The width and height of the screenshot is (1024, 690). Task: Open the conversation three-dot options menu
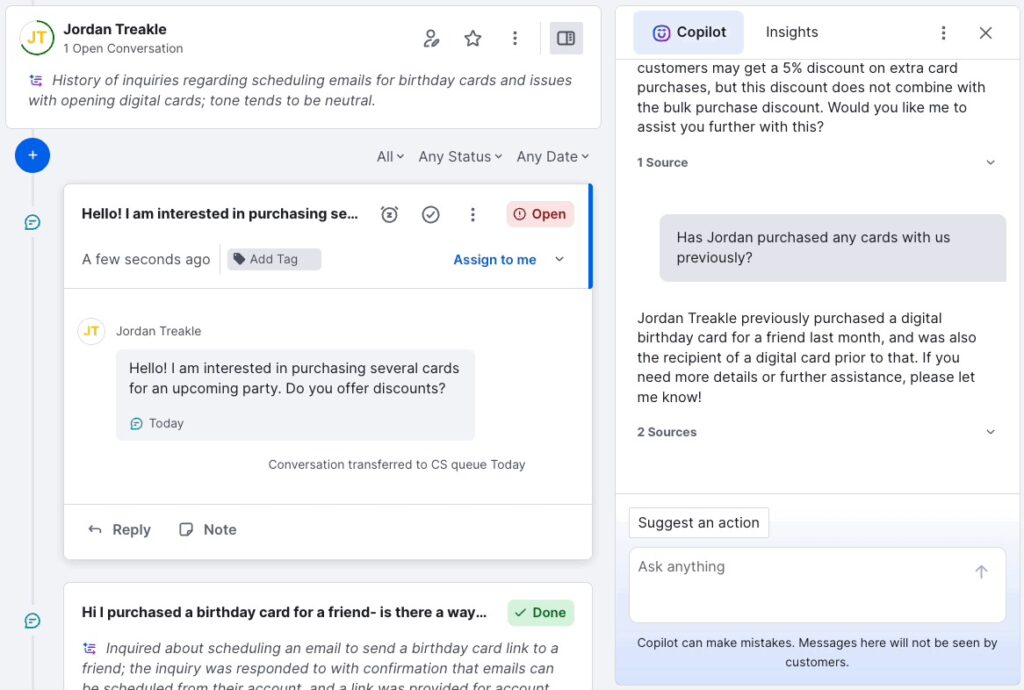coord(473,214)
